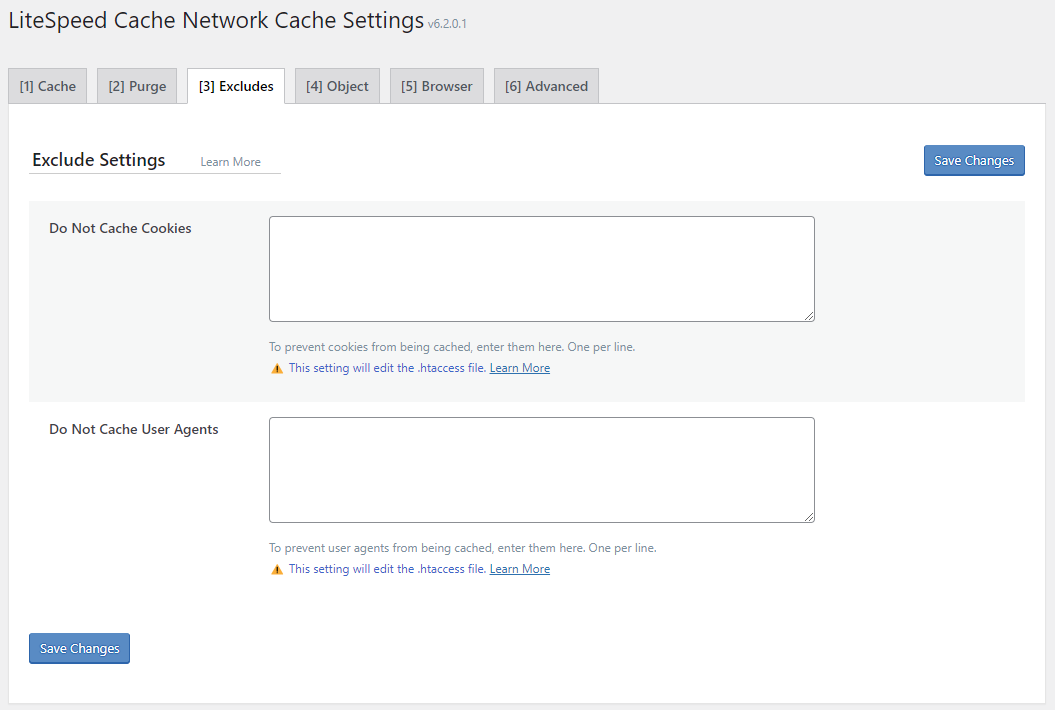
Task: Open Learn More link under cookies field
Action: pyautogui.click(x=519, y=367)
